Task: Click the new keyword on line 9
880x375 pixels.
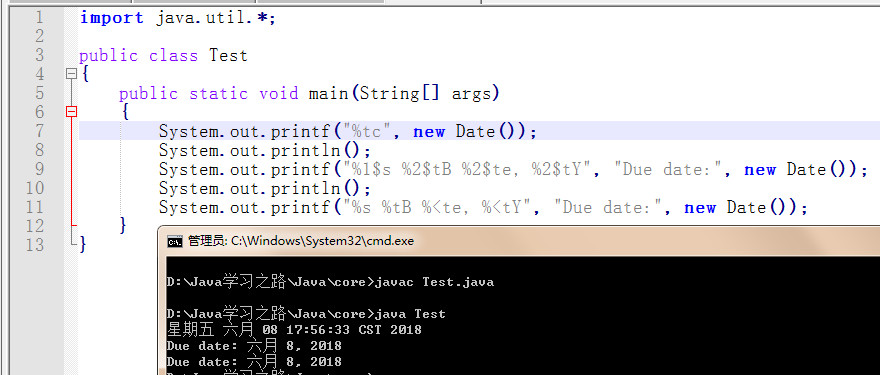Action: tap(760, 170)
